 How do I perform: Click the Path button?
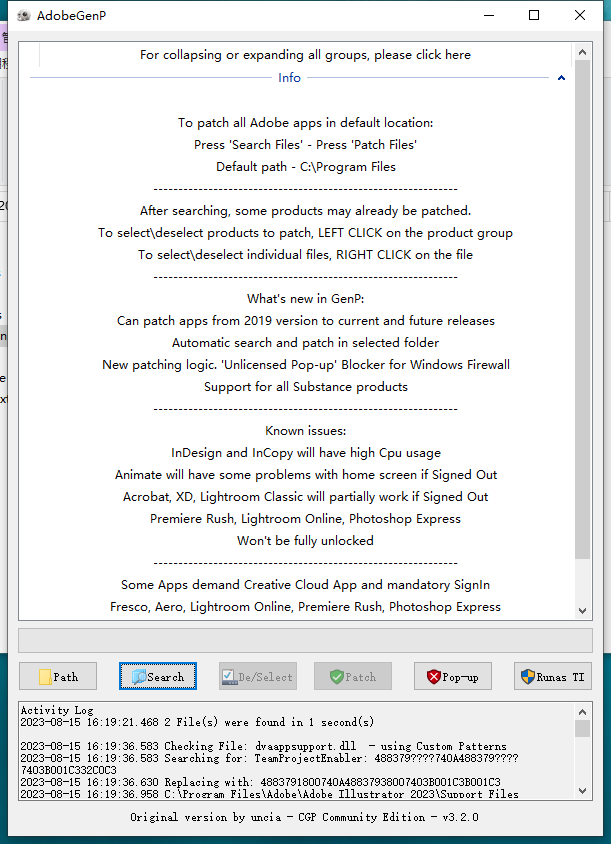coord(58,676)
